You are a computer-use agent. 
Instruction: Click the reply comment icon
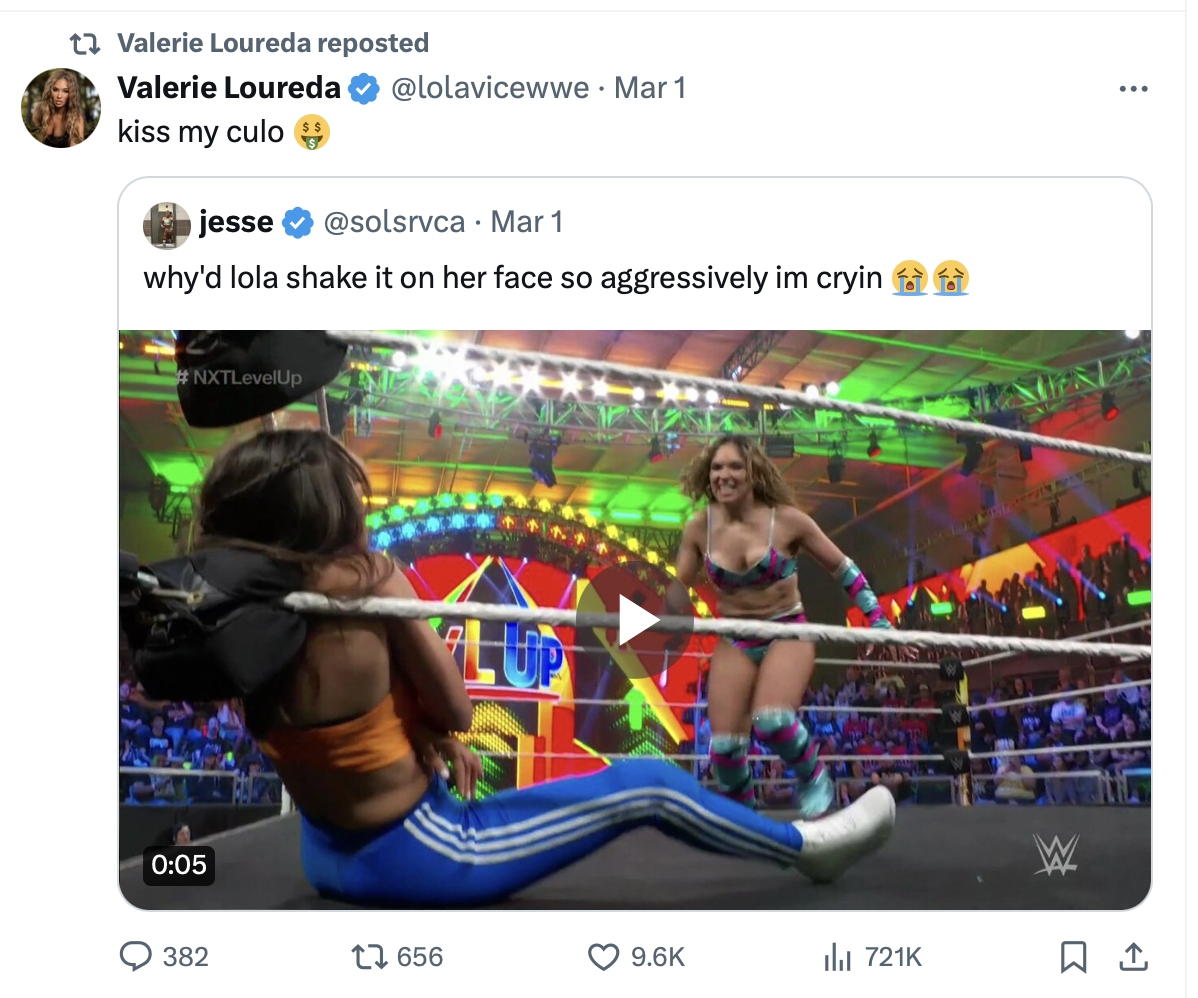click(x=135, y=957)
